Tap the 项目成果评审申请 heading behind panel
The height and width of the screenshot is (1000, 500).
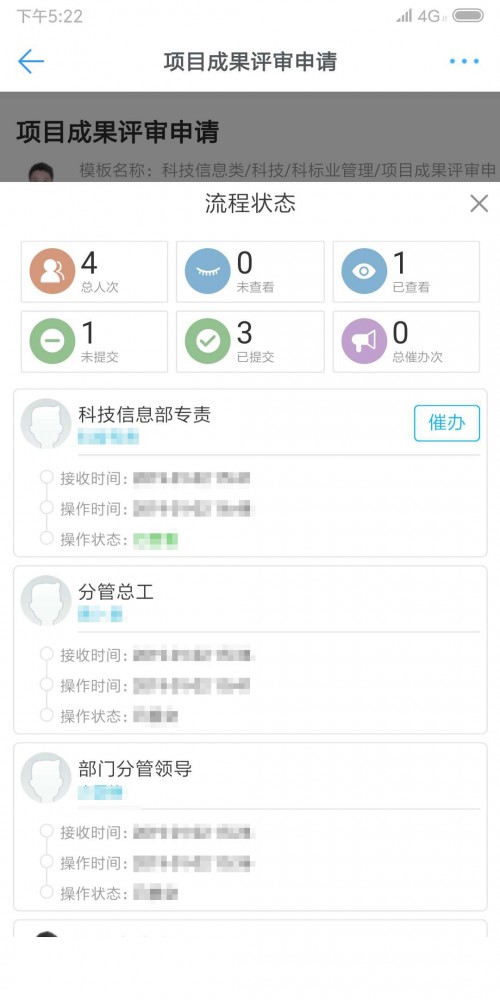point(118,132)
